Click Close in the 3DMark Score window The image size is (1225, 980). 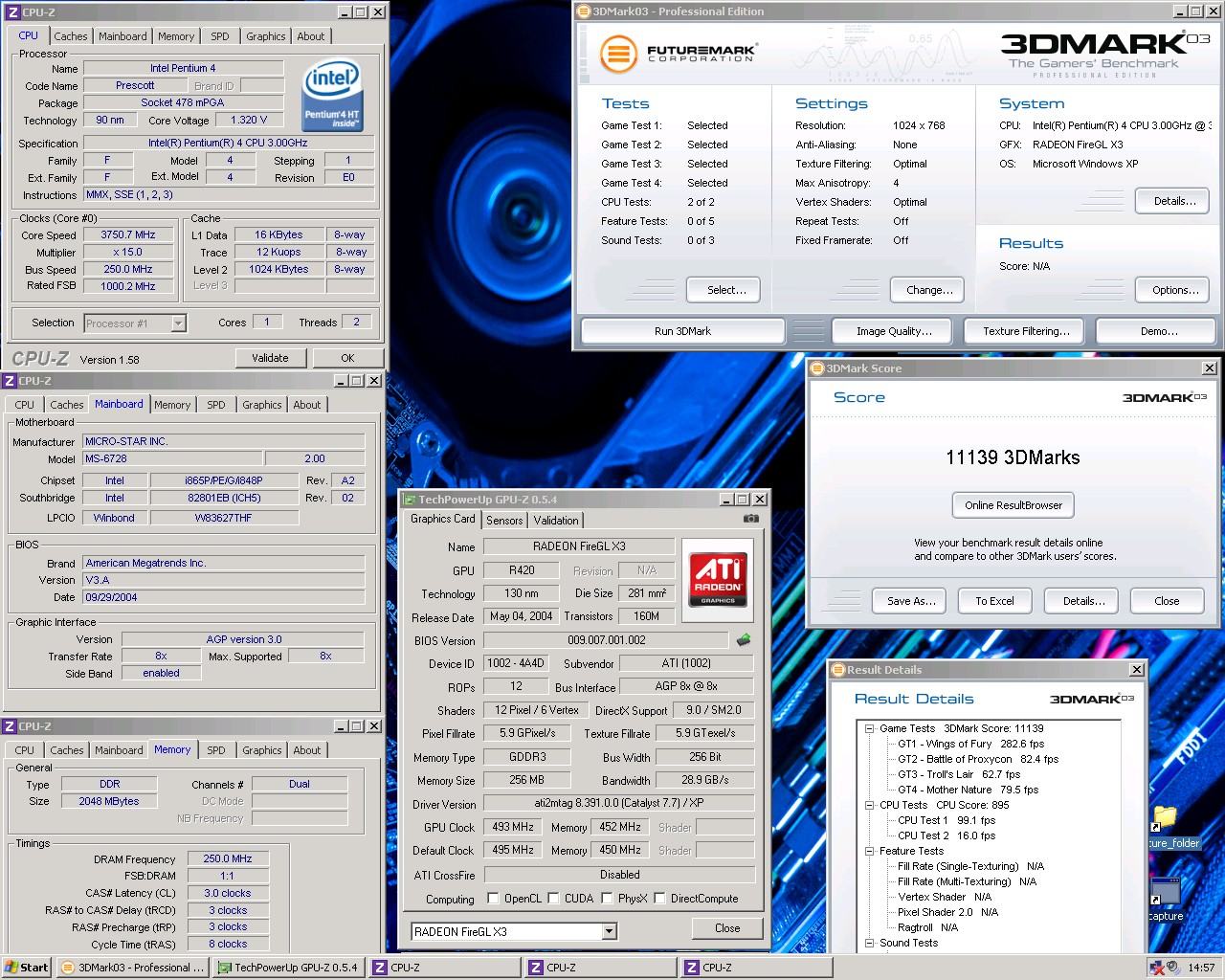click(x=1167, y=601)
